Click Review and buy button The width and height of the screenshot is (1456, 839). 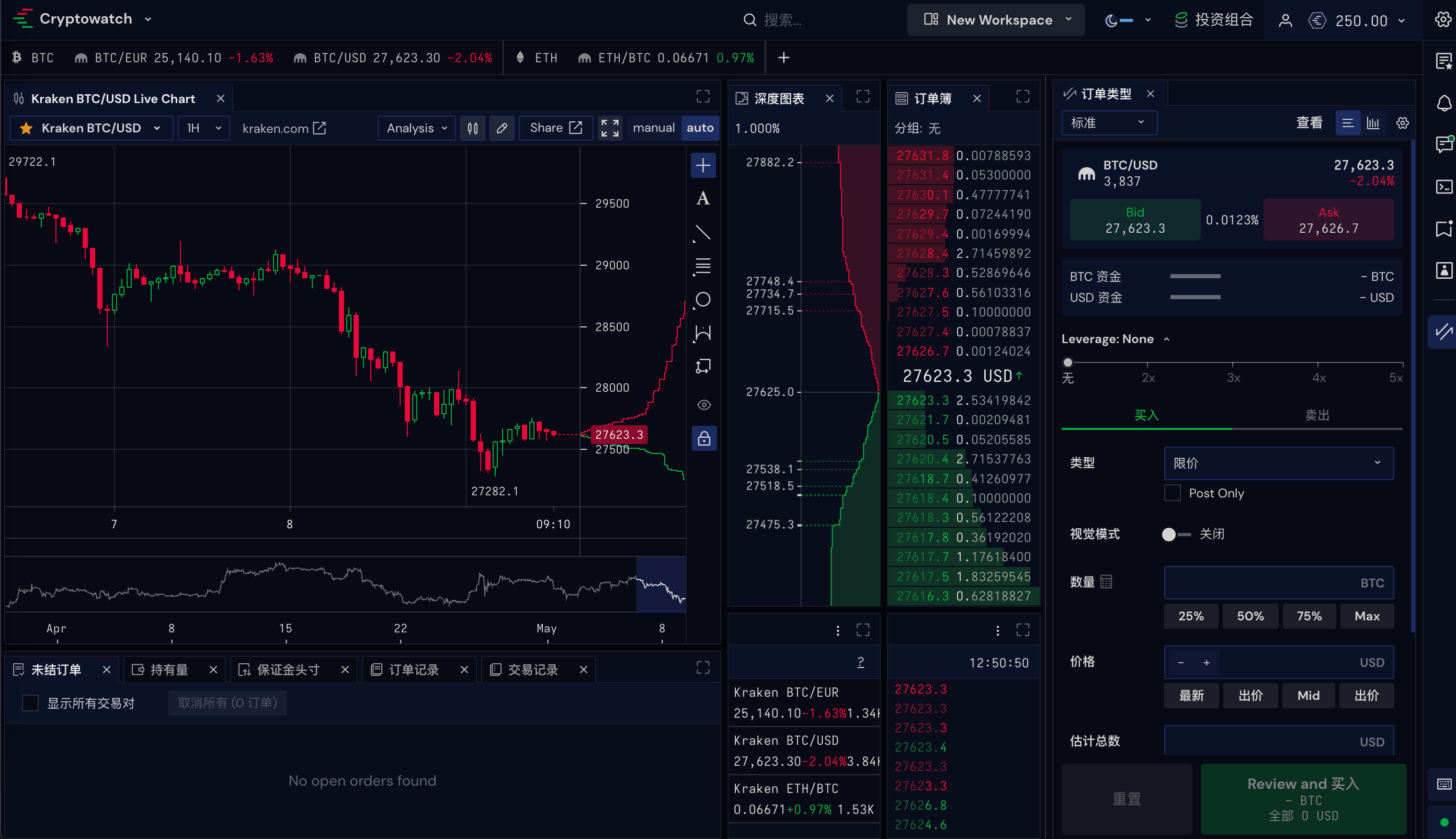coord(1303,799)
